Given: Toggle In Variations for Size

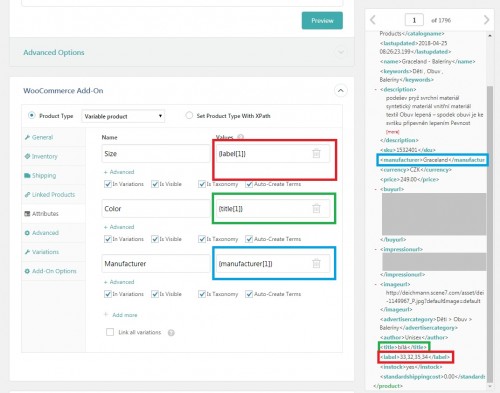Looking at the screenshot, I should [108, 184].
